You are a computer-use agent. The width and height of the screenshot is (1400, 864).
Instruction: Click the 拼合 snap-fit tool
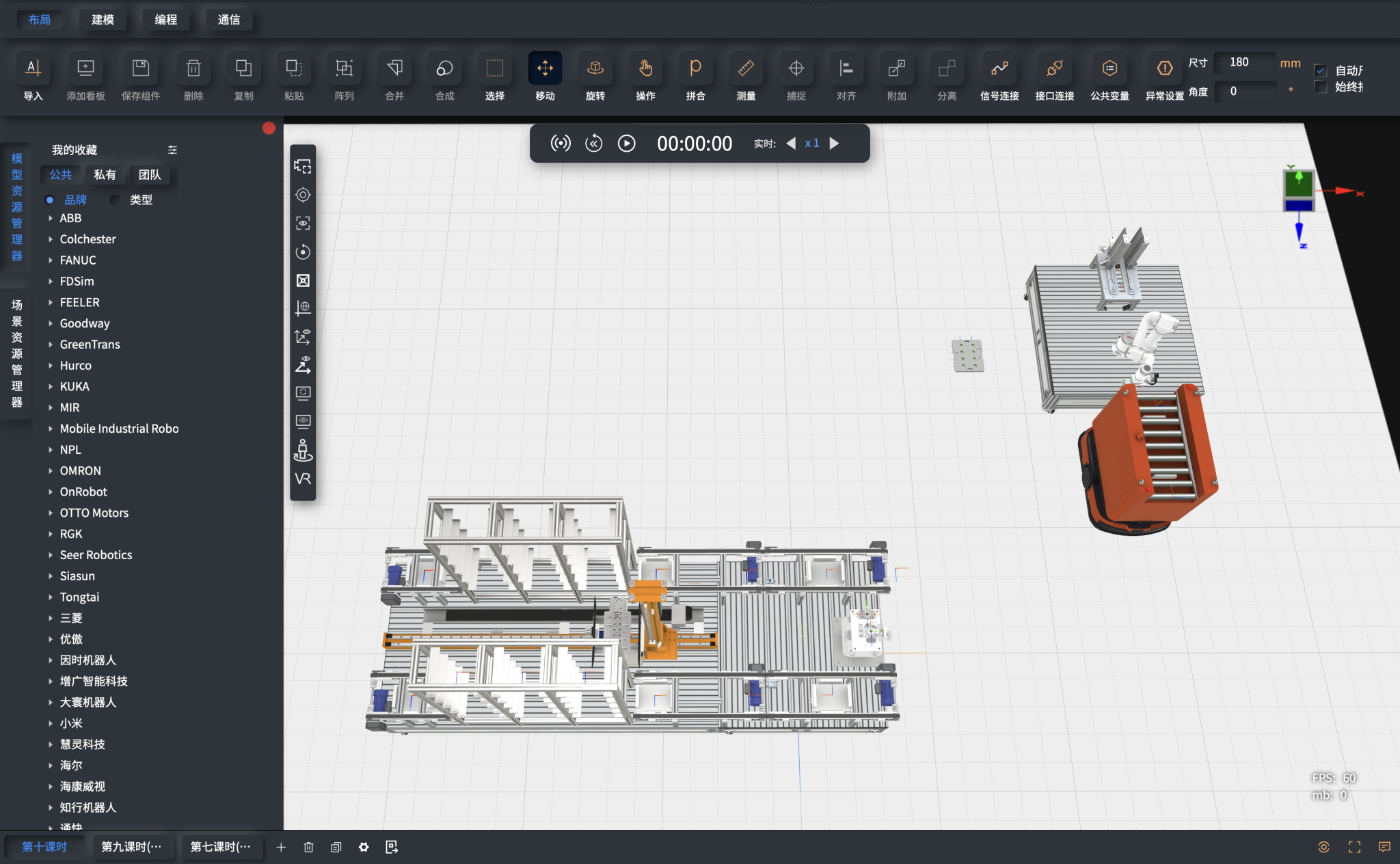click(x=695, y=68)
